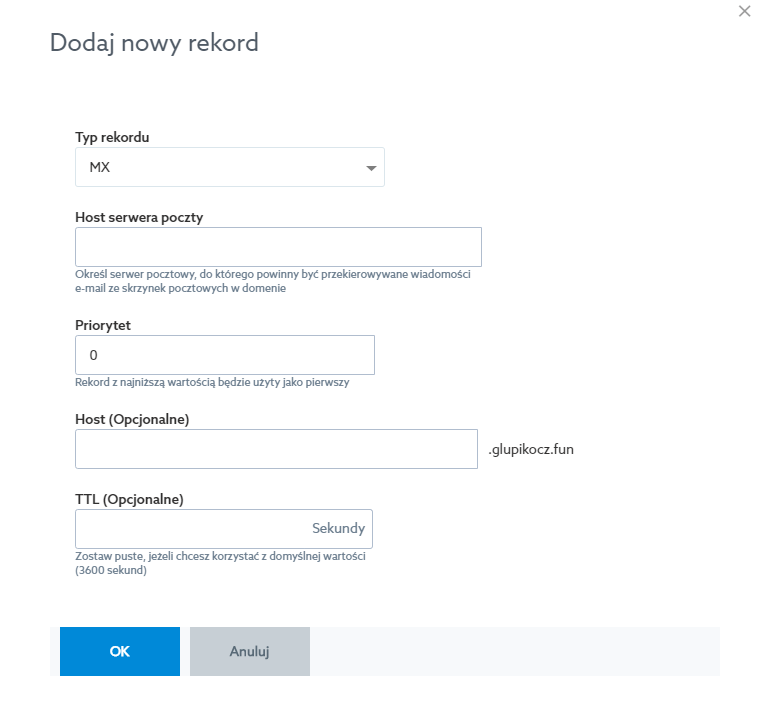
Task: Focus the TTL (Opcjonalne) input box
Action: tap(190, 529)
